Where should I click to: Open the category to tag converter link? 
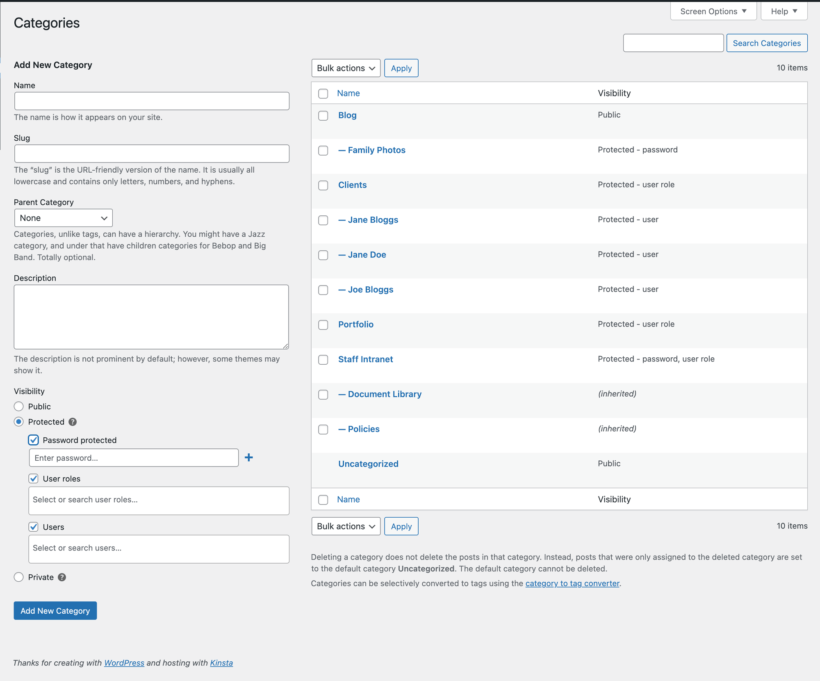(573, 582)
